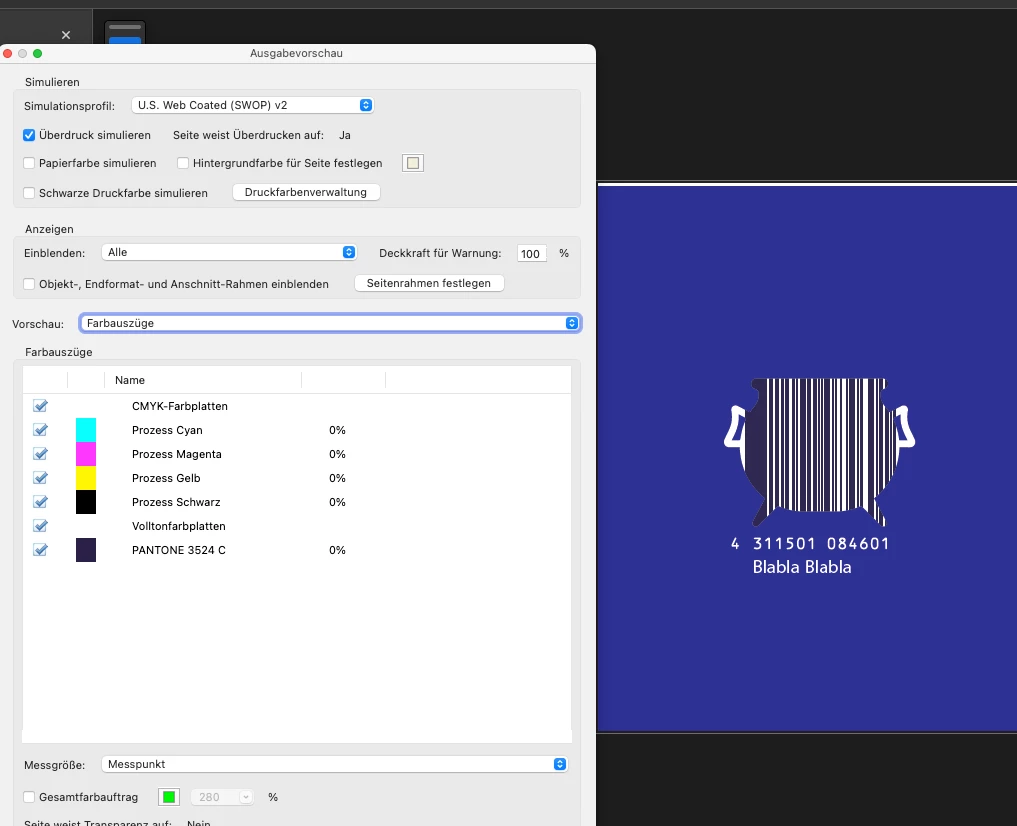
Task: Open the Messgröße dropdown showing Messpunkt
Action: [335, 764]
